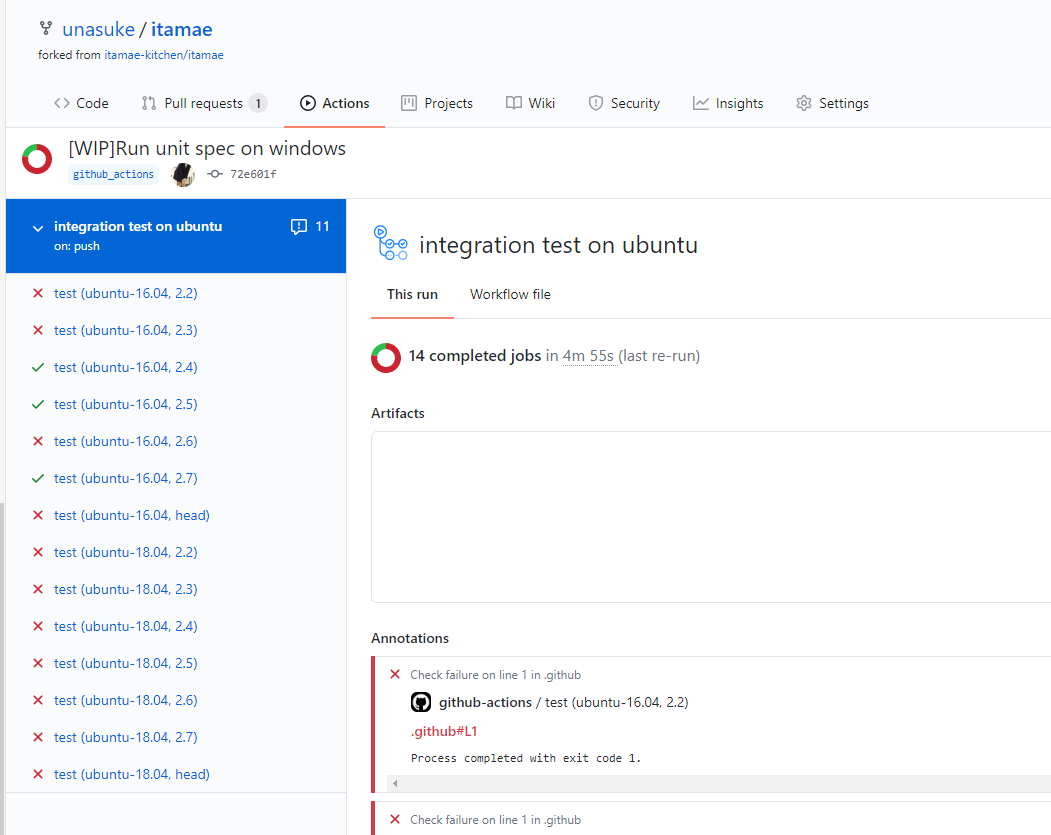Viewport: 1051px width, 835px height.
Task: Click the Actions play circle icon
Action: (x=308, y=103)
